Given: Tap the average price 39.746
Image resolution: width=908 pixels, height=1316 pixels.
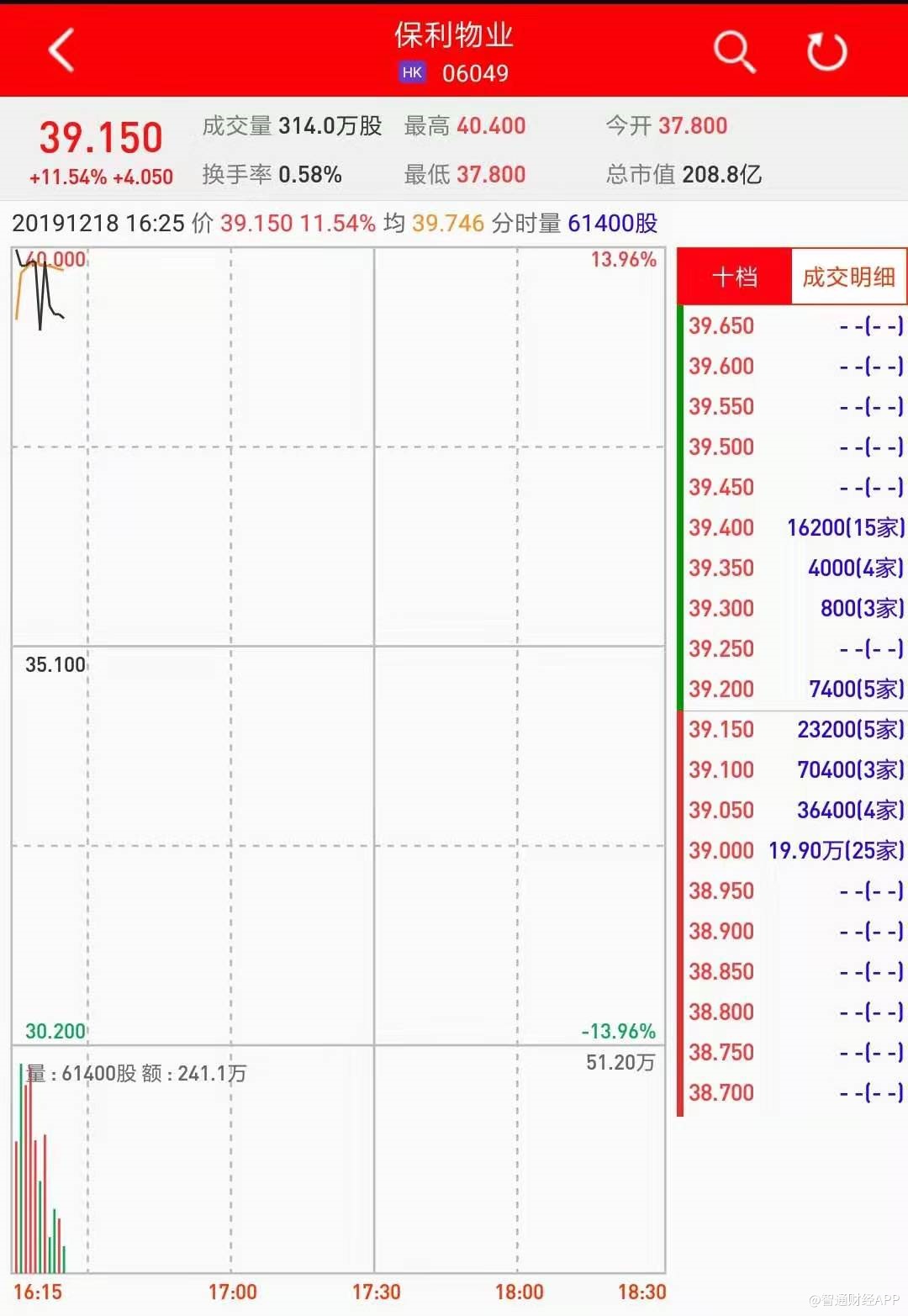Looking at the screenshot, I should tap(448, 223).
